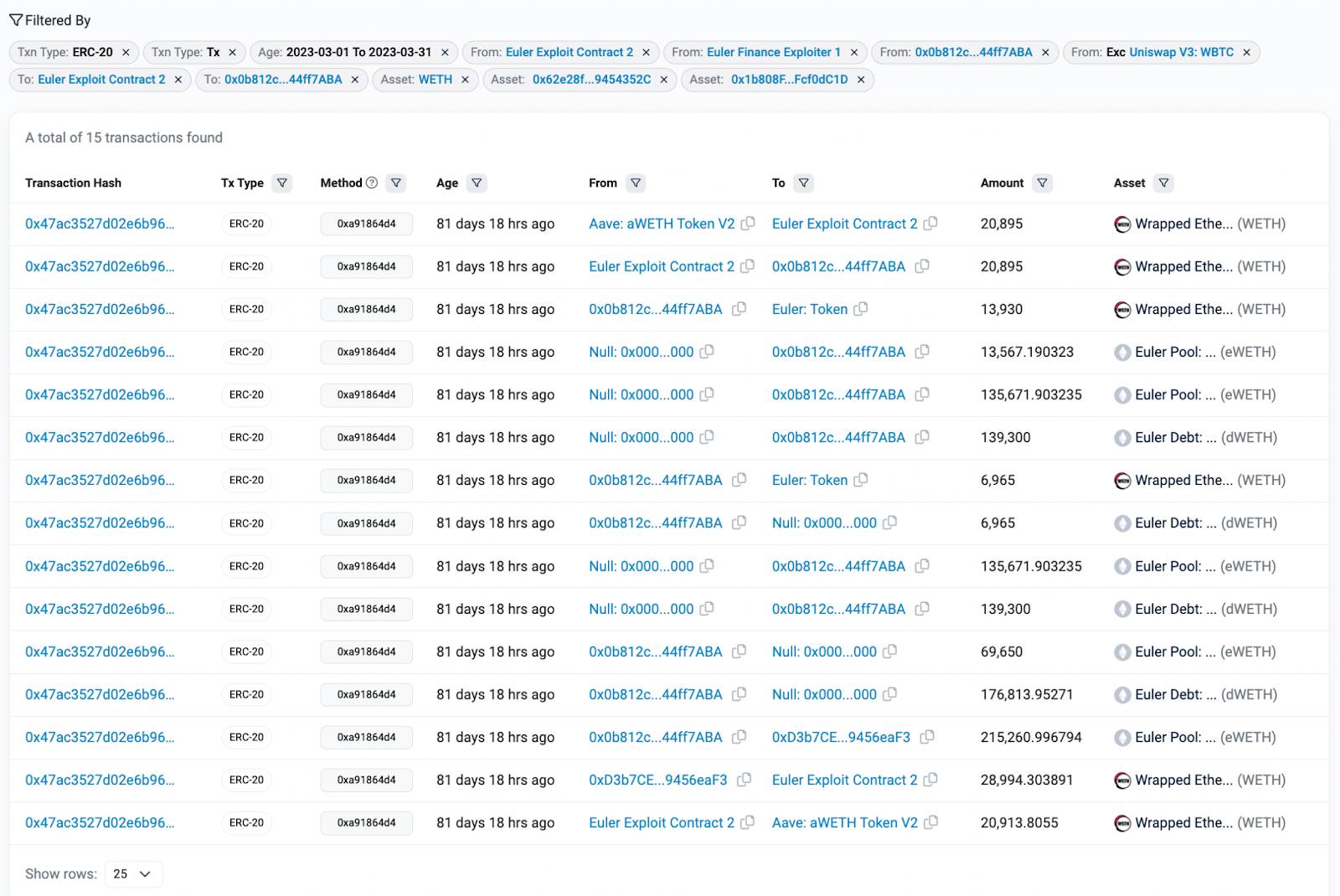This screenshot has height=896, width=1340.
Task: Copy 0xD3b7CE...9456eaF3 To address
Action: click(927, 737)
